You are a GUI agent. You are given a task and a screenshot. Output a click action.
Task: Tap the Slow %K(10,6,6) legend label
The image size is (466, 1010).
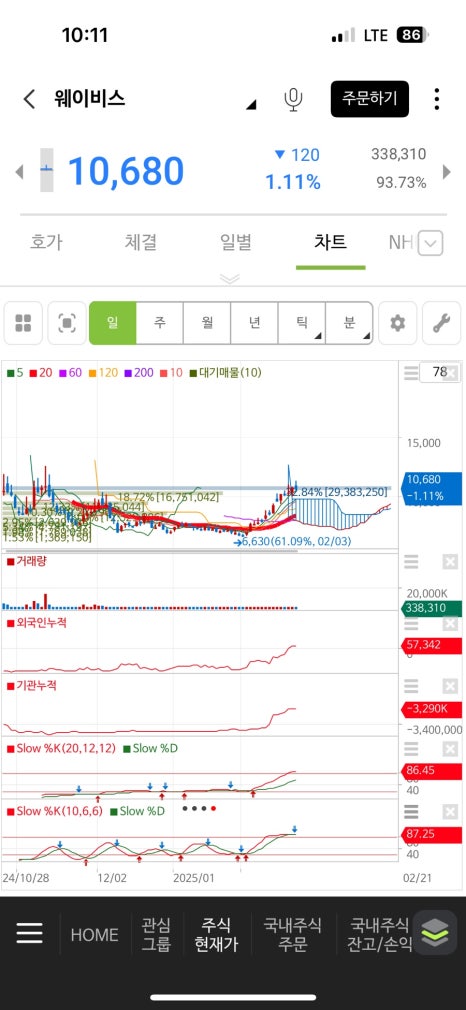[x=55, y=812]
